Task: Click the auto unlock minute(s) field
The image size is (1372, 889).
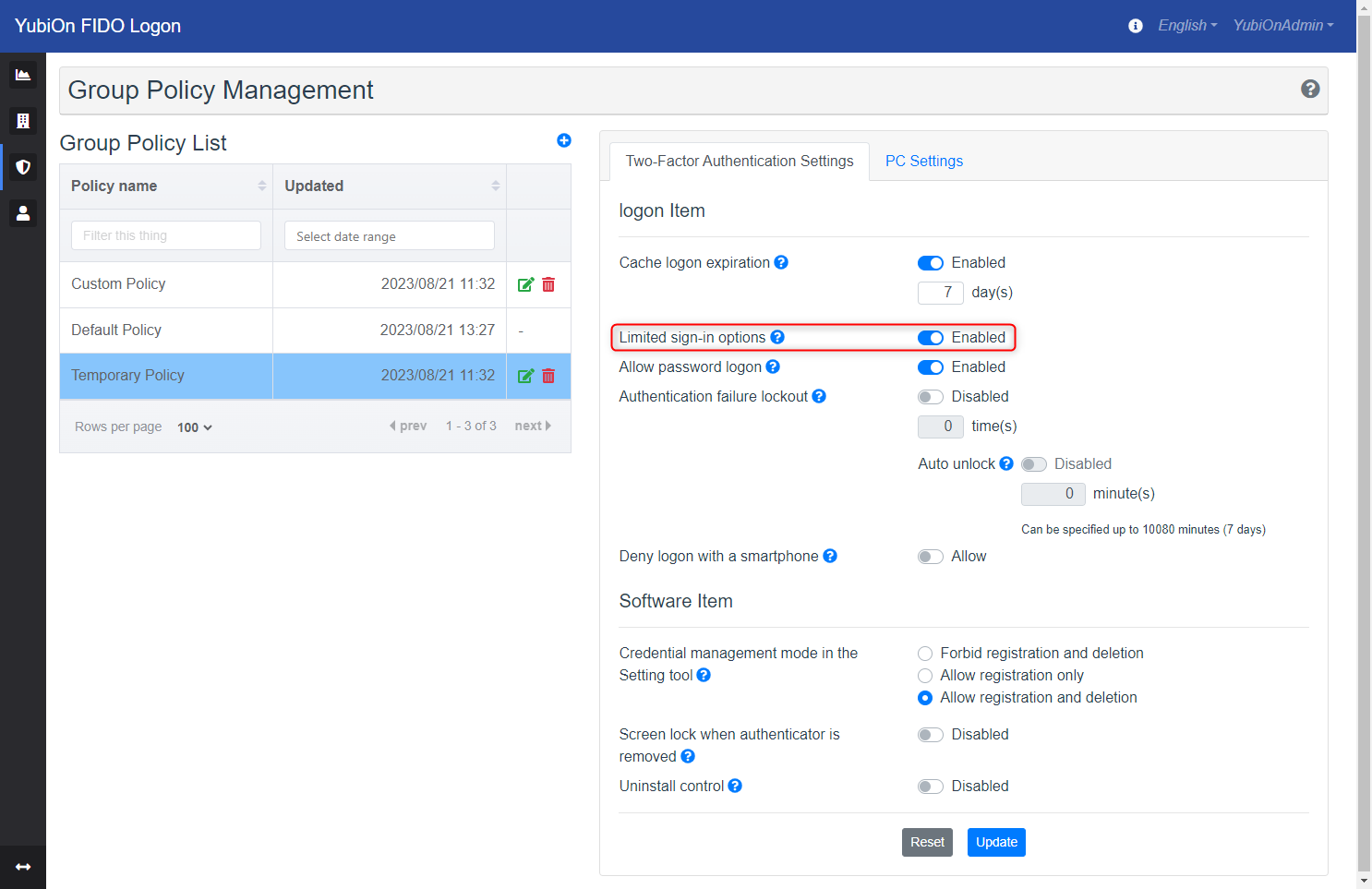Action: point(1053,494)
